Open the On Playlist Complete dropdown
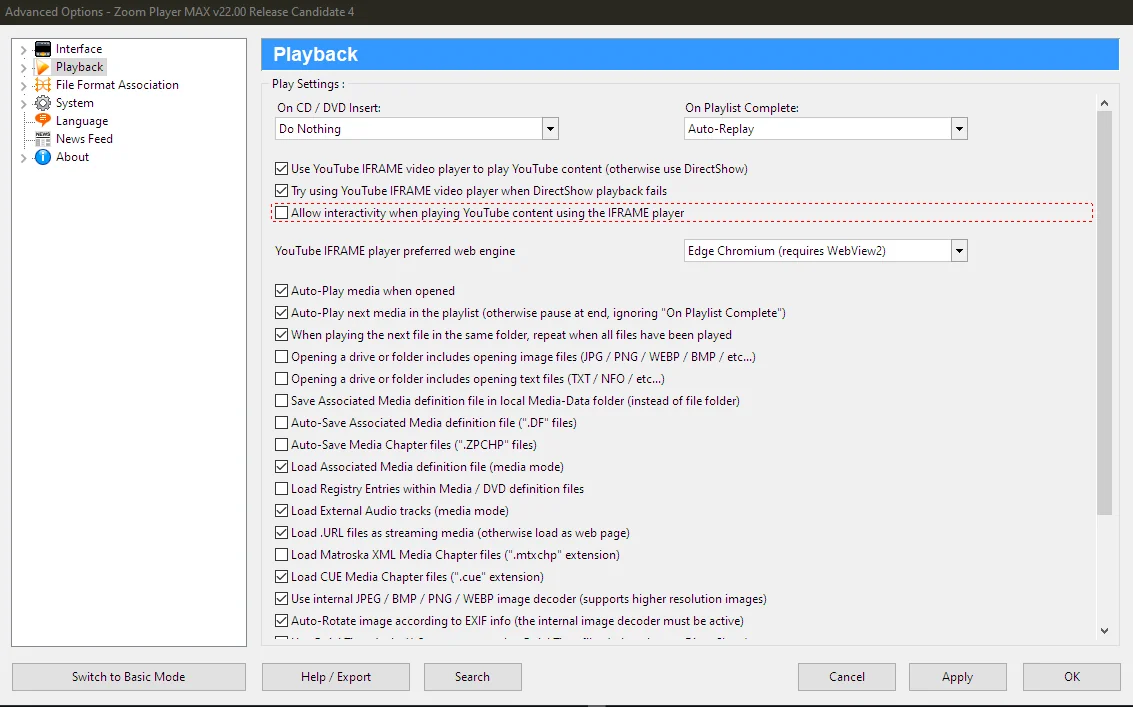This screenshot has height=707, width=1133. (x=958, y=128)
